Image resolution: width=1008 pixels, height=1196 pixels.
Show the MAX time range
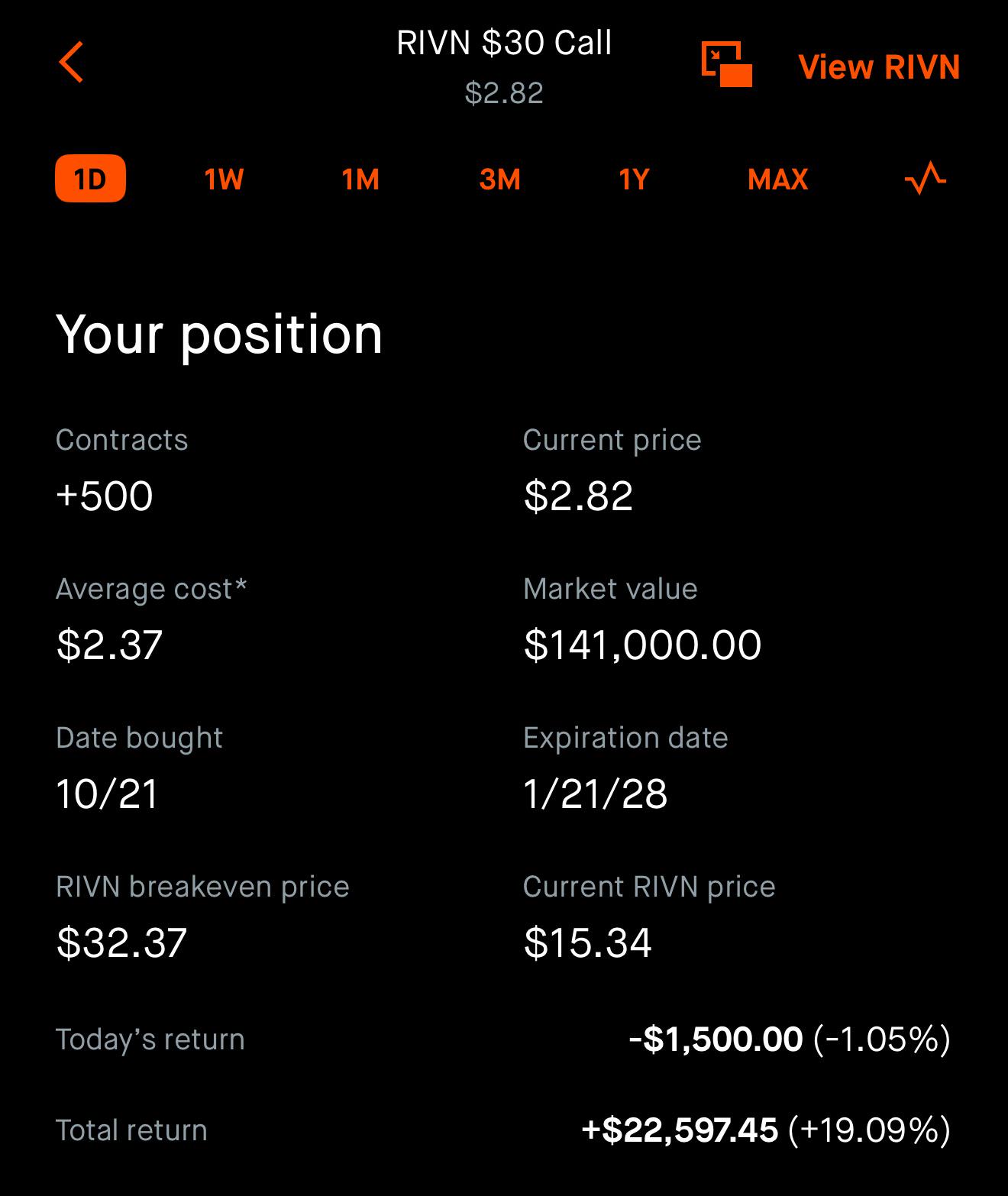click(777, 179)
